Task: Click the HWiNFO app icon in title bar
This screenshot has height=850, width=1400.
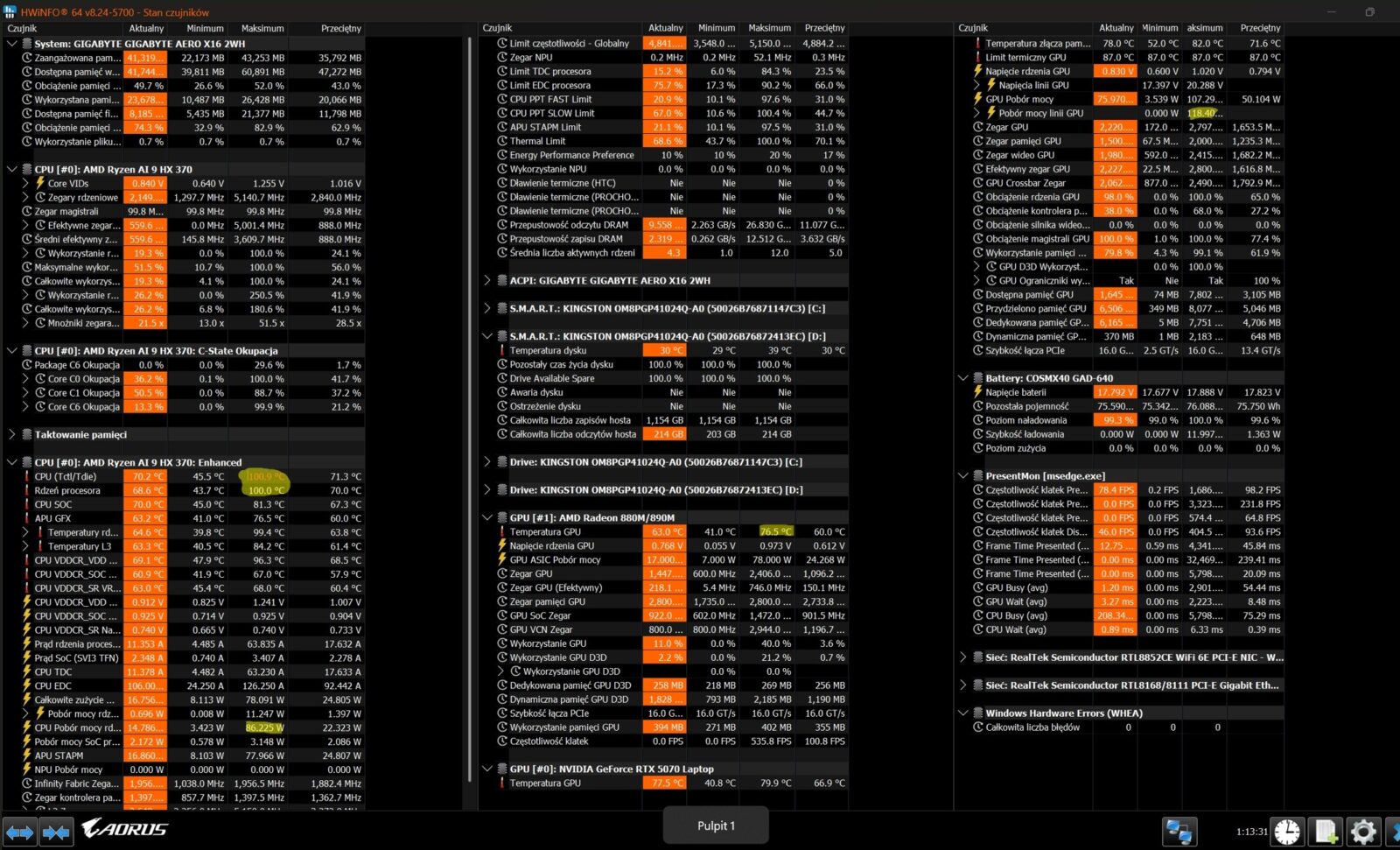Action: tap(10, 11)
